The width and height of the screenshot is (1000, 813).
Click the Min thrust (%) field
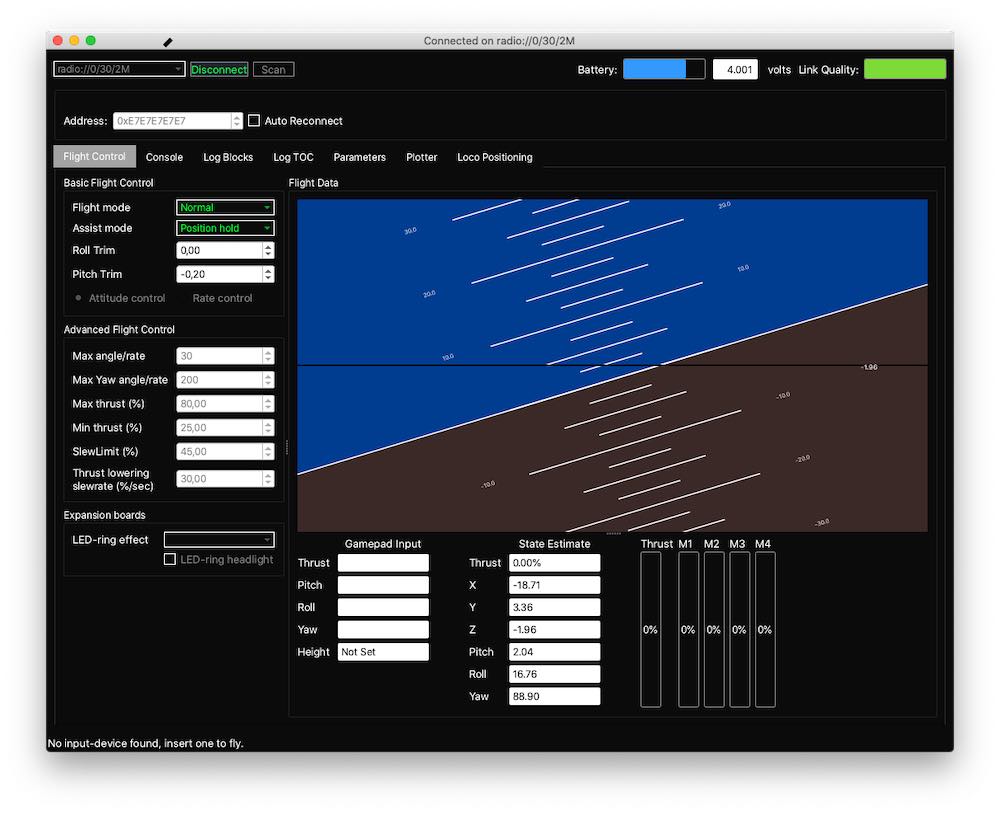tap(219, 427)
